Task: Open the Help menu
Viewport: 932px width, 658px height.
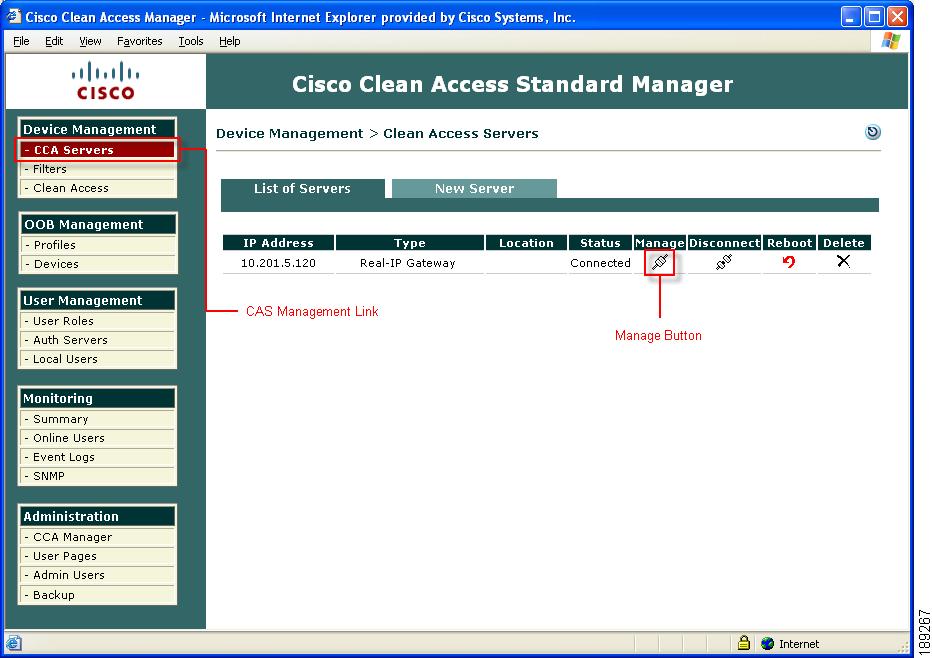Action: [229, 41]
